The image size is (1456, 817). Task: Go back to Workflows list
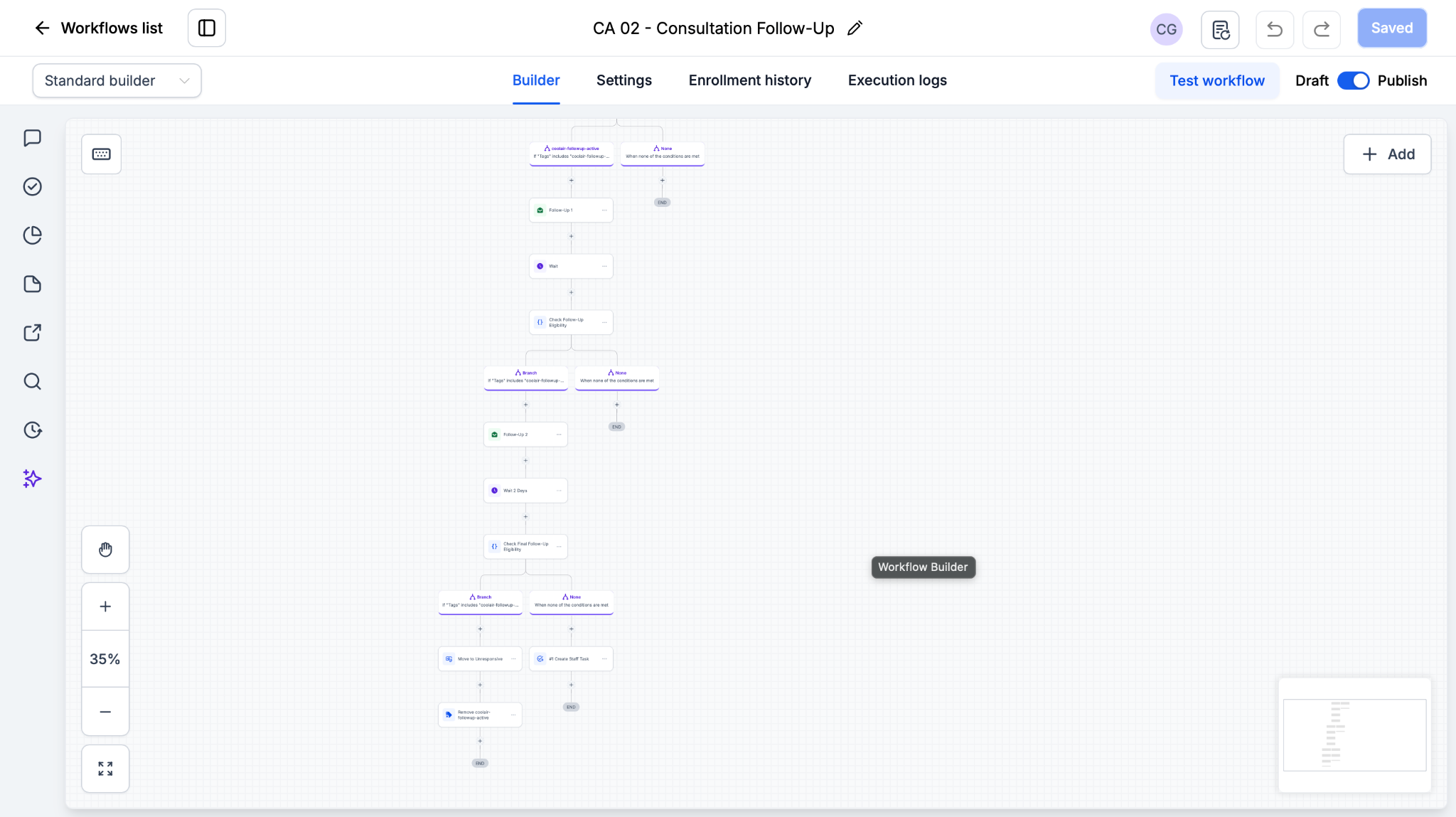point(98,28)
